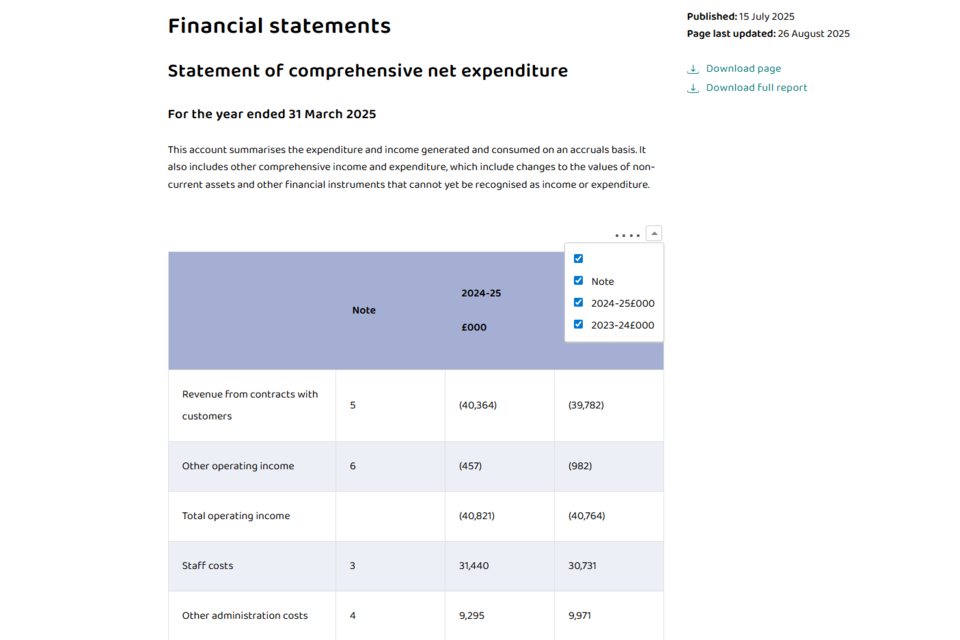Click the four-dot column options icon

[627, 235]
